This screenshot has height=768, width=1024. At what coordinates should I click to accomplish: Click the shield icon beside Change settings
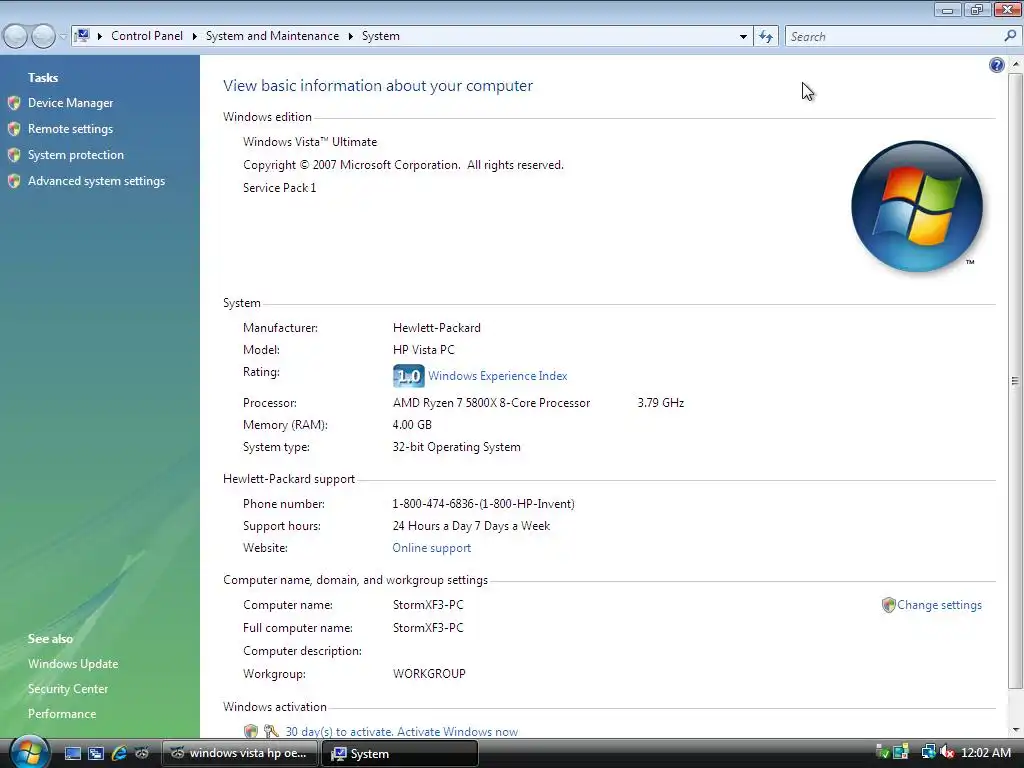click(888, 605)
